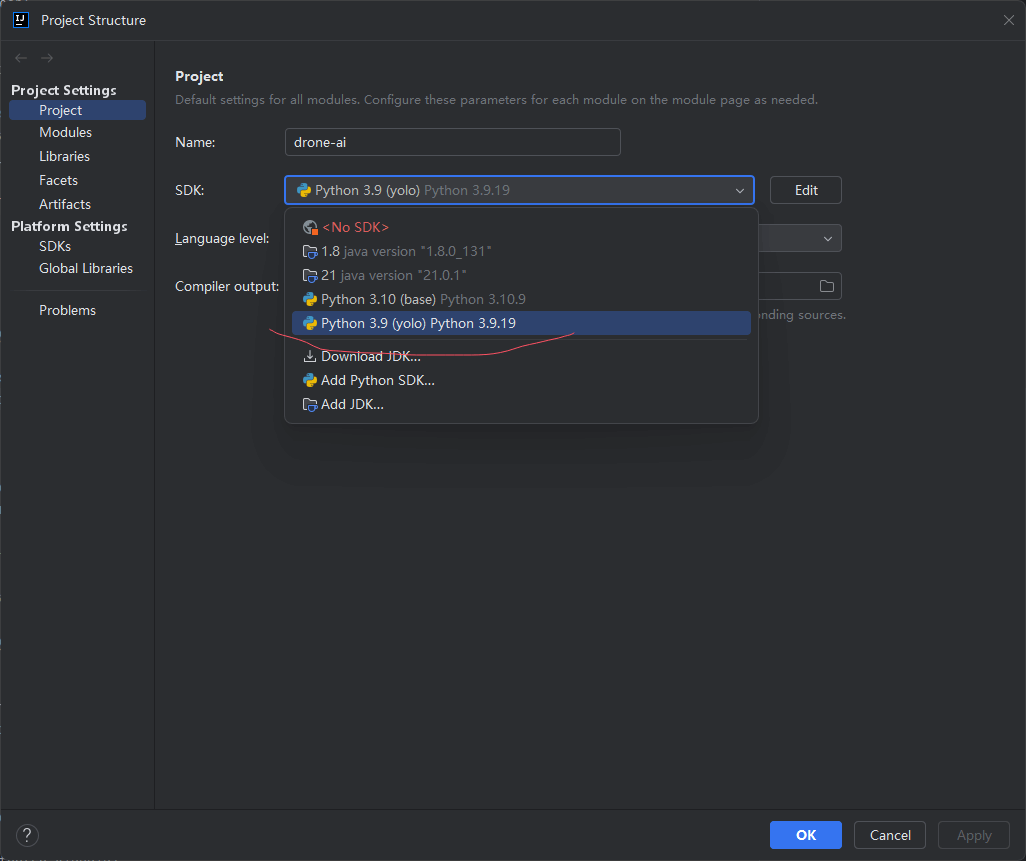
Task: Click Add JDK... option
Action: [352, 404]
